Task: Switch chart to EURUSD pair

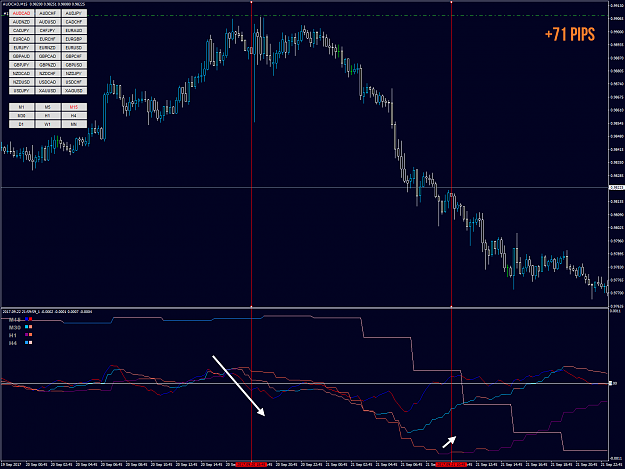Action: tap(74, 48)
